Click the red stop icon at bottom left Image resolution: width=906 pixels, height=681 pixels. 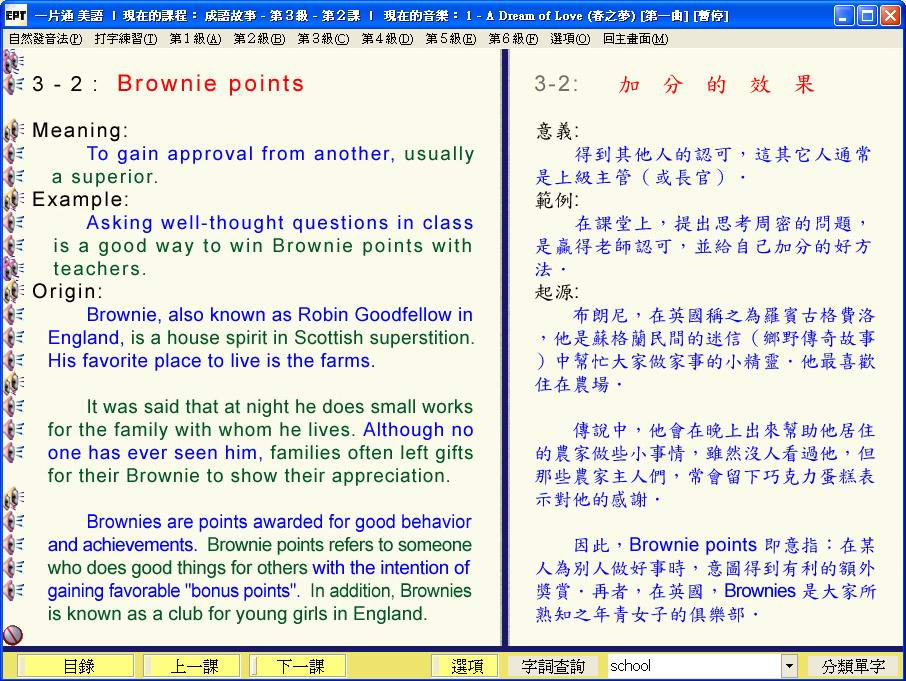click(13, 635)
